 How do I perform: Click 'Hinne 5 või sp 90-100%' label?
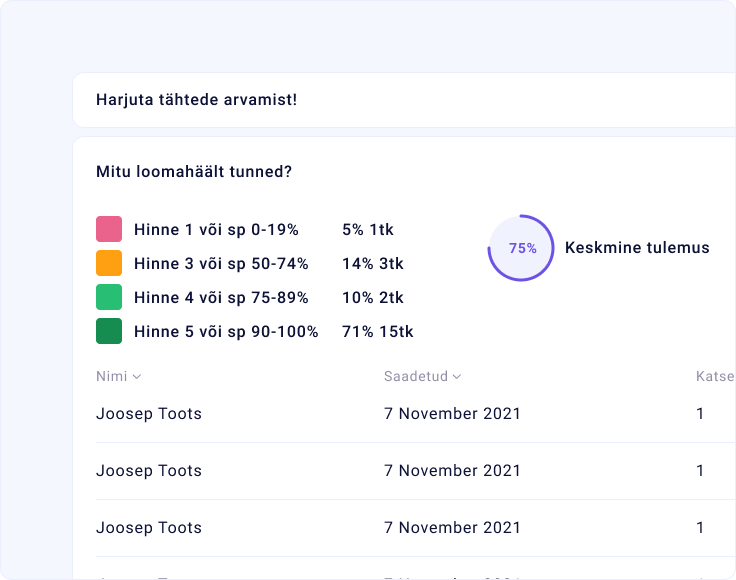click(x=226, y=332)
